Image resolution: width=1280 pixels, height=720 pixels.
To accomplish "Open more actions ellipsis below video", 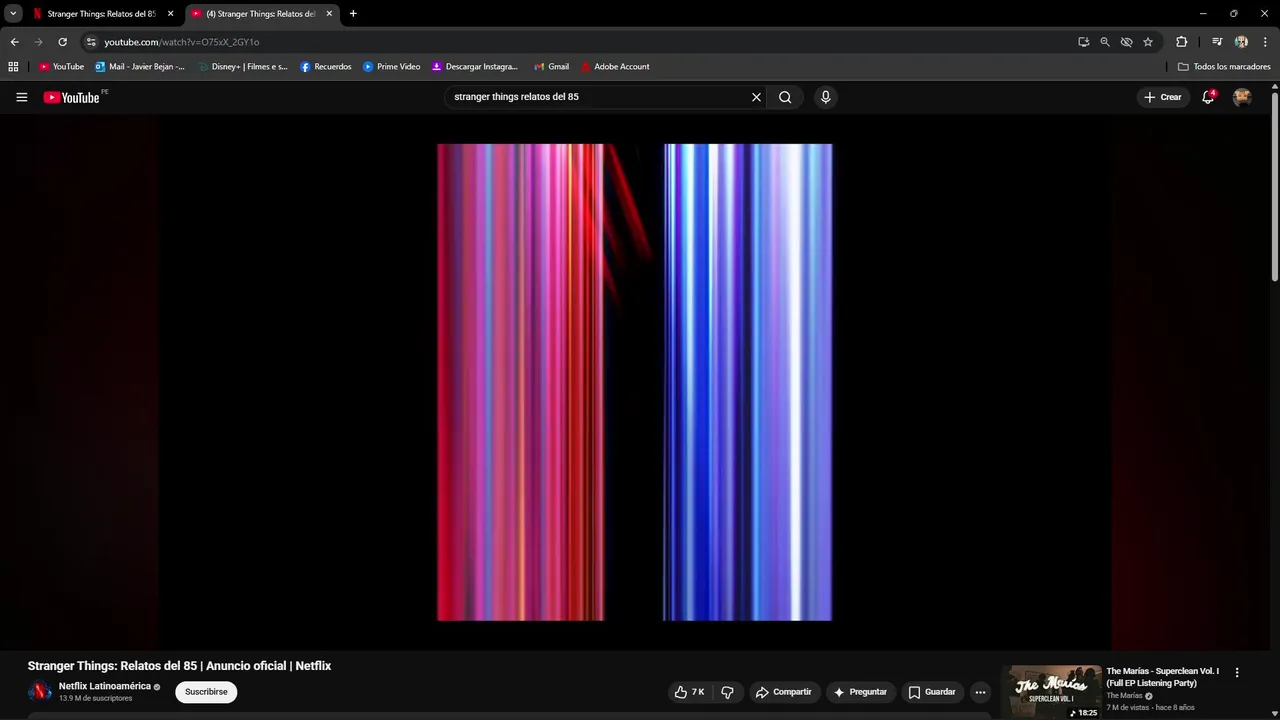I will pos(980,692).
